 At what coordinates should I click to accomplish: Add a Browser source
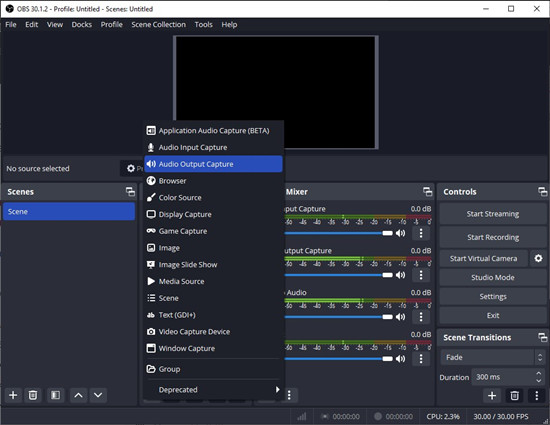point(213,181)
